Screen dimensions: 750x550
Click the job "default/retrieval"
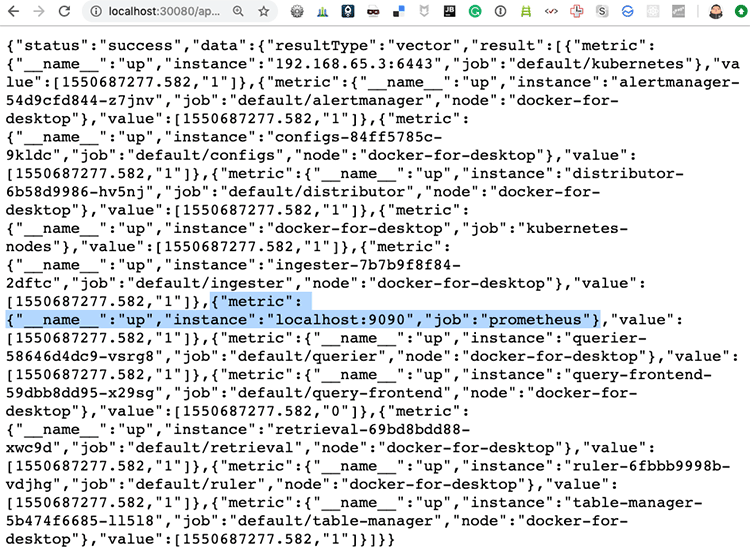point(215,448)
